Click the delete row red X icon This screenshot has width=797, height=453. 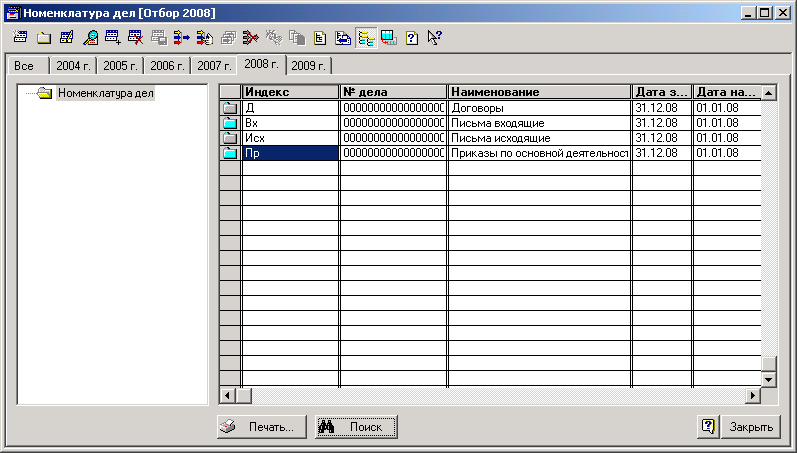(135, 38)
